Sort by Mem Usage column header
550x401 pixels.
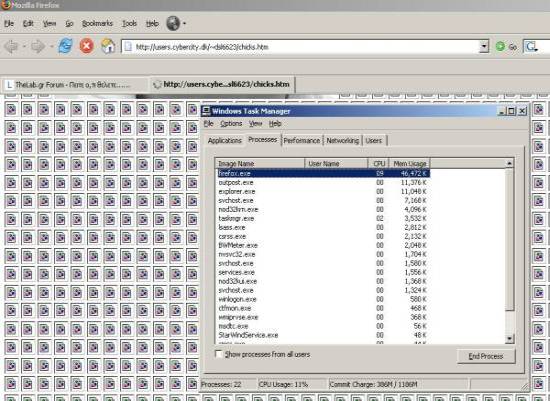410,163
